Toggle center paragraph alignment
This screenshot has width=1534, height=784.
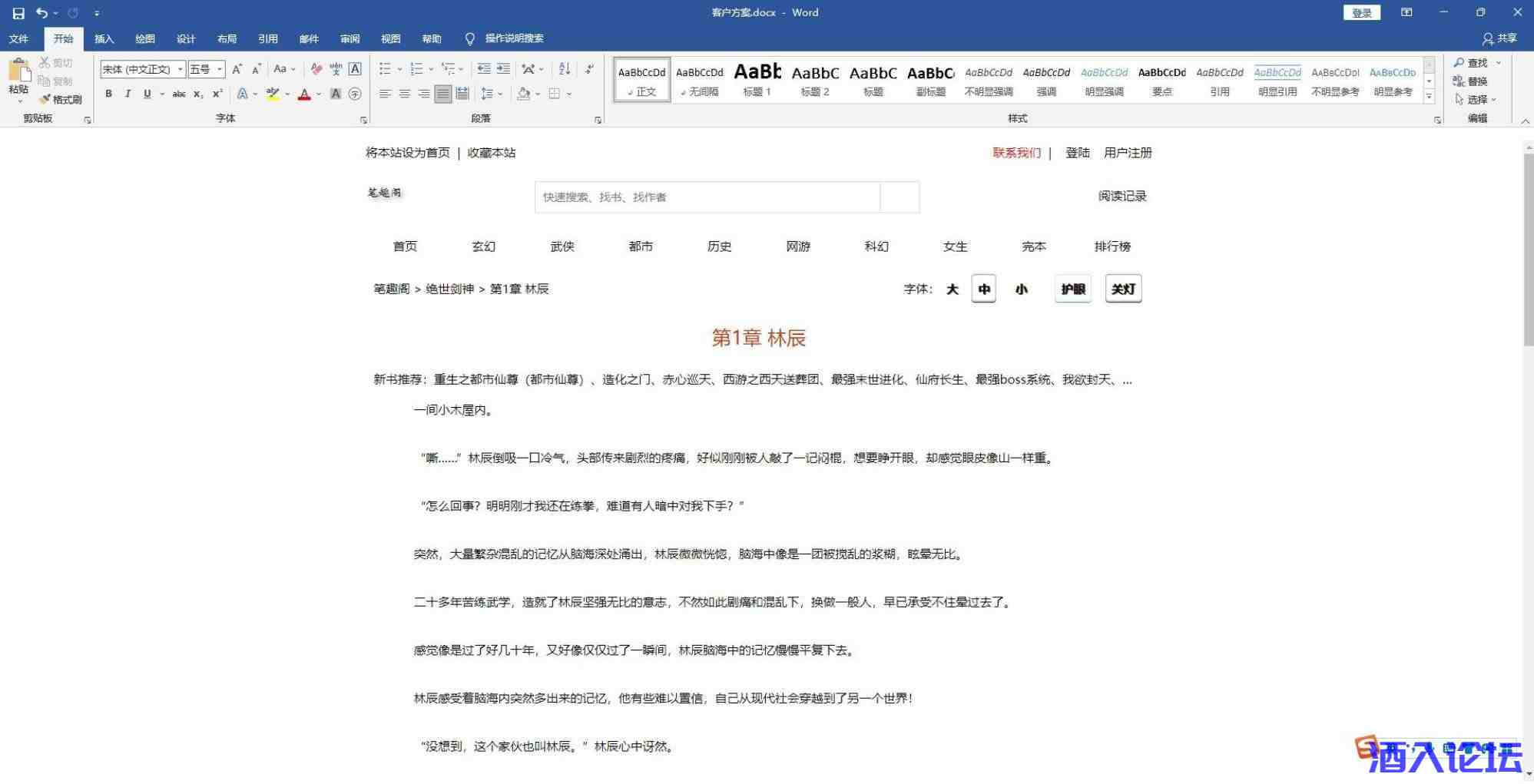click(404, 94)
